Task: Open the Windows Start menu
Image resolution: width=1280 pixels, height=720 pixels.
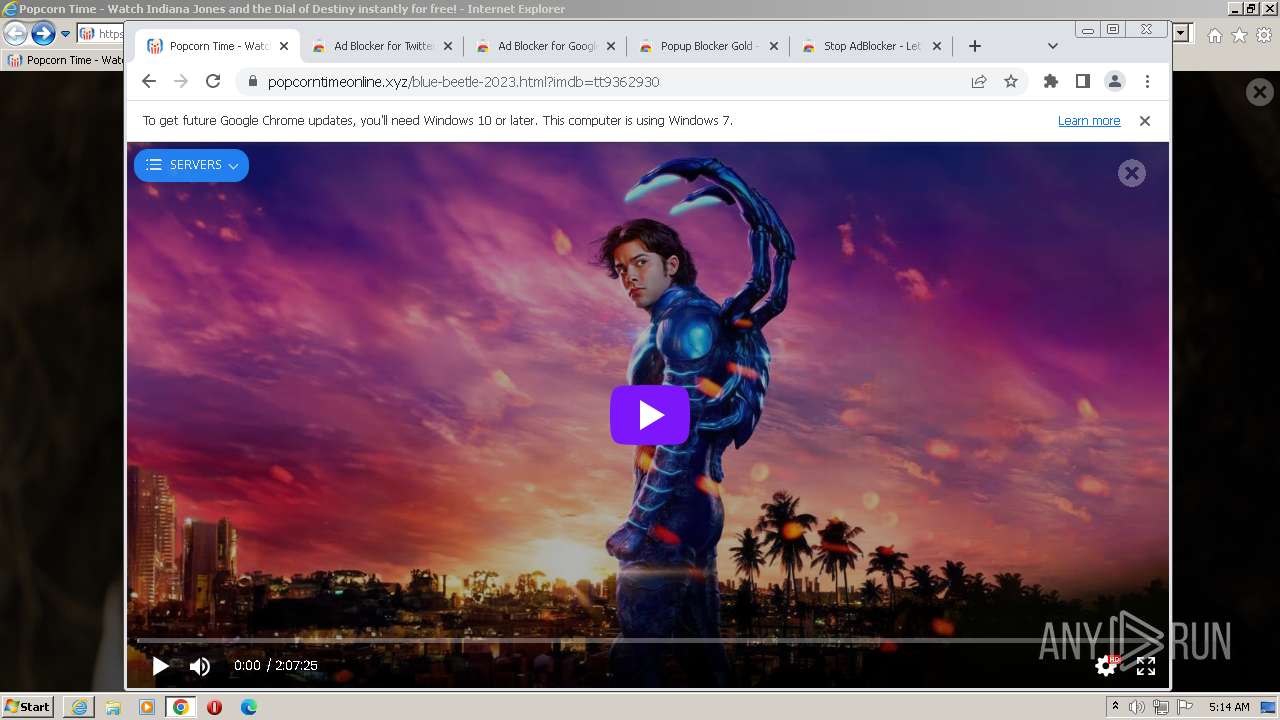Action: [27, 706]
